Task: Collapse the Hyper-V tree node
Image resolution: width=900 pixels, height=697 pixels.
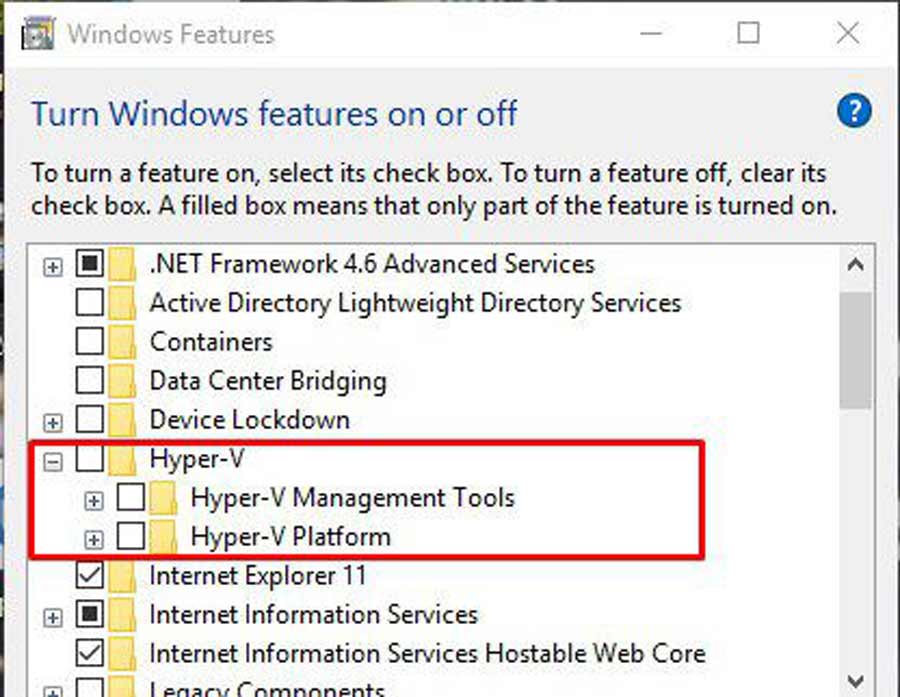Action: pyautogui.click(x=53, y=460)
